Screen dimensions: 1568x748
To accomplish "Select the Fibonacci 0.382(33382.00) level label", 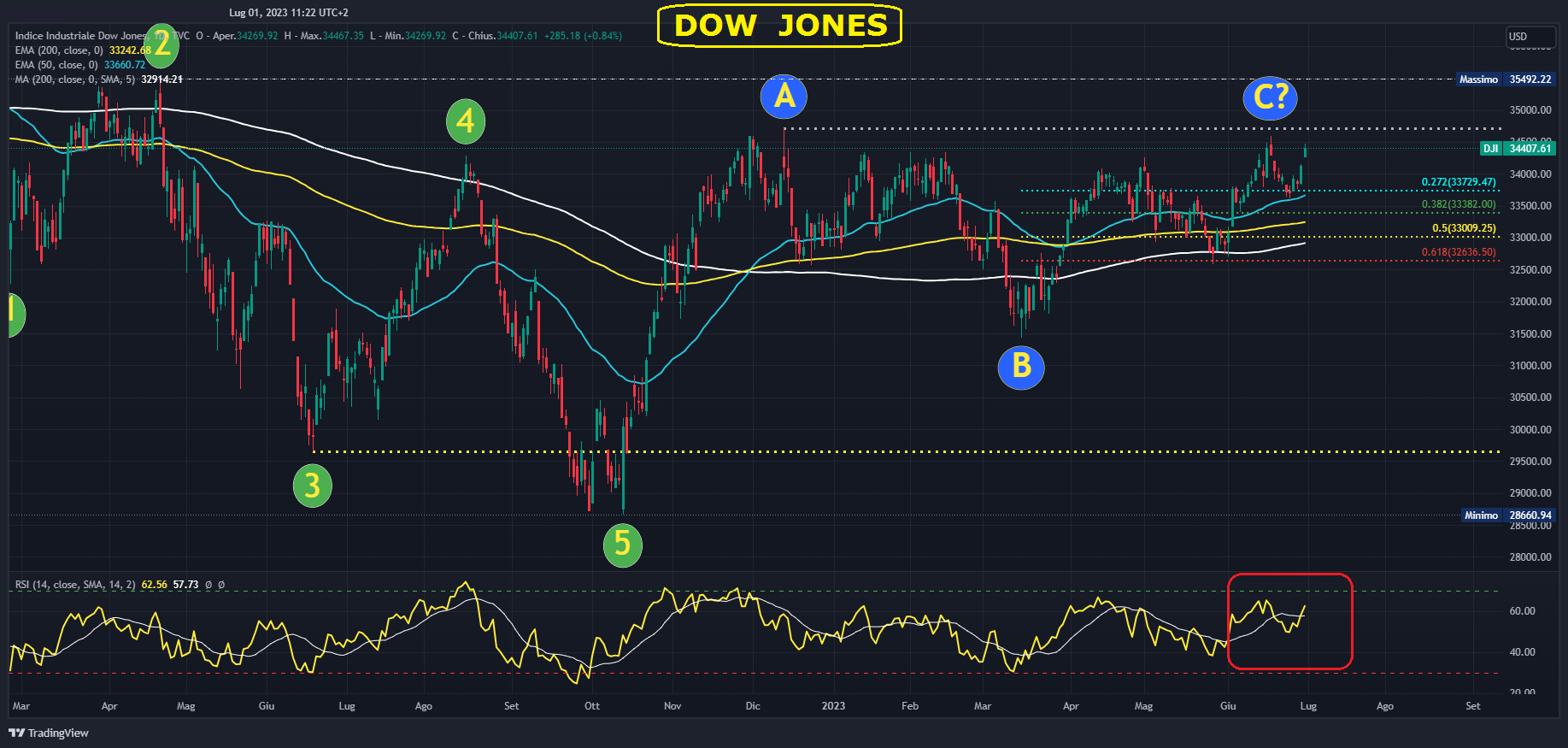I will click(1459, 204).
